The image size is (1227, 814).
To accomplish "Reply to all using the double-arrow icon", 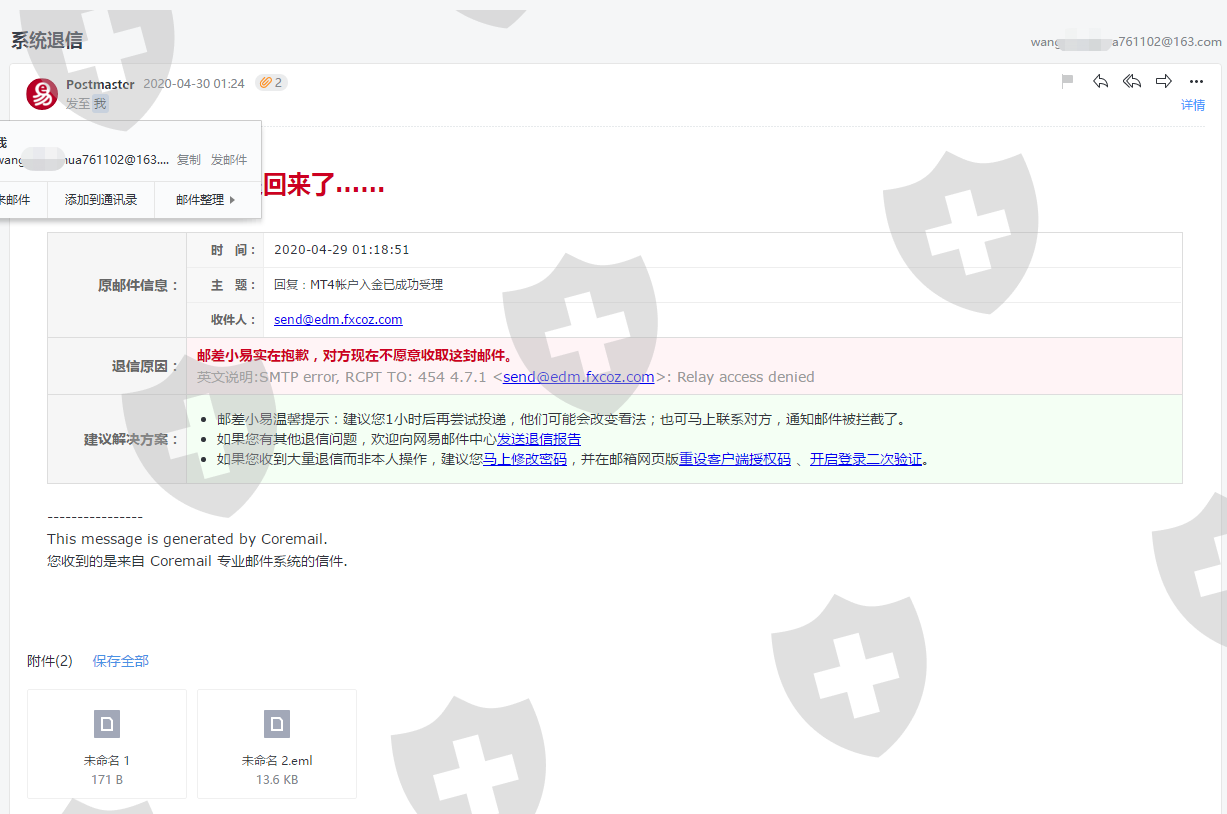I will 1132,81.
